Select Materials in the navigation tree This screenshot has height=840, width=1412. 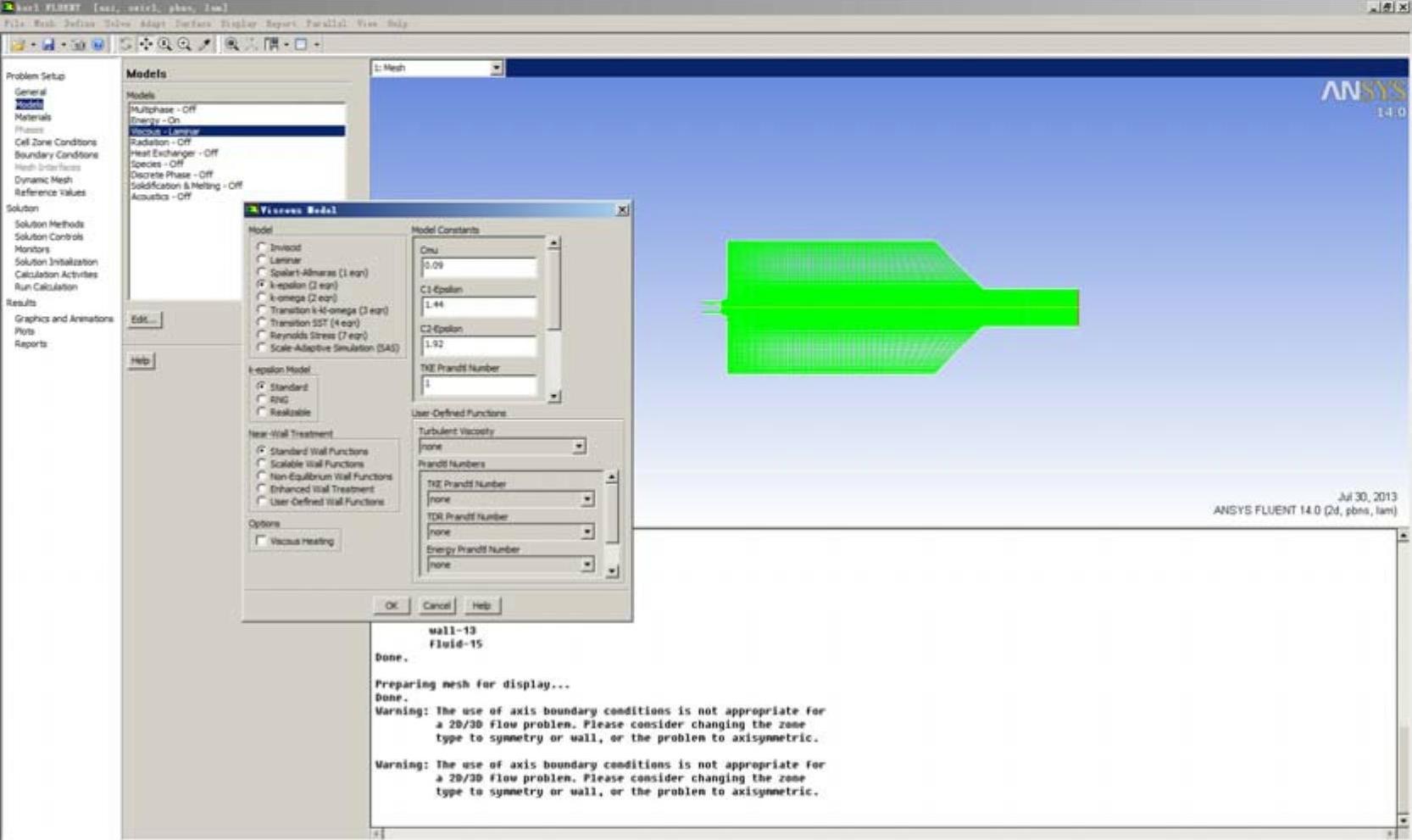click(x=33, y=117)
